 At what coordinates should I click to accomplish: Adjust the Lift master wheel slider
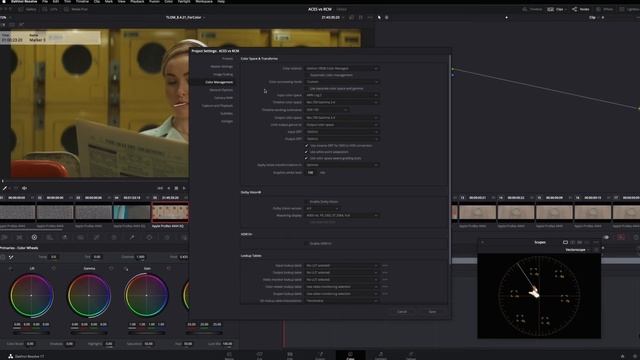tap(31, 333)
